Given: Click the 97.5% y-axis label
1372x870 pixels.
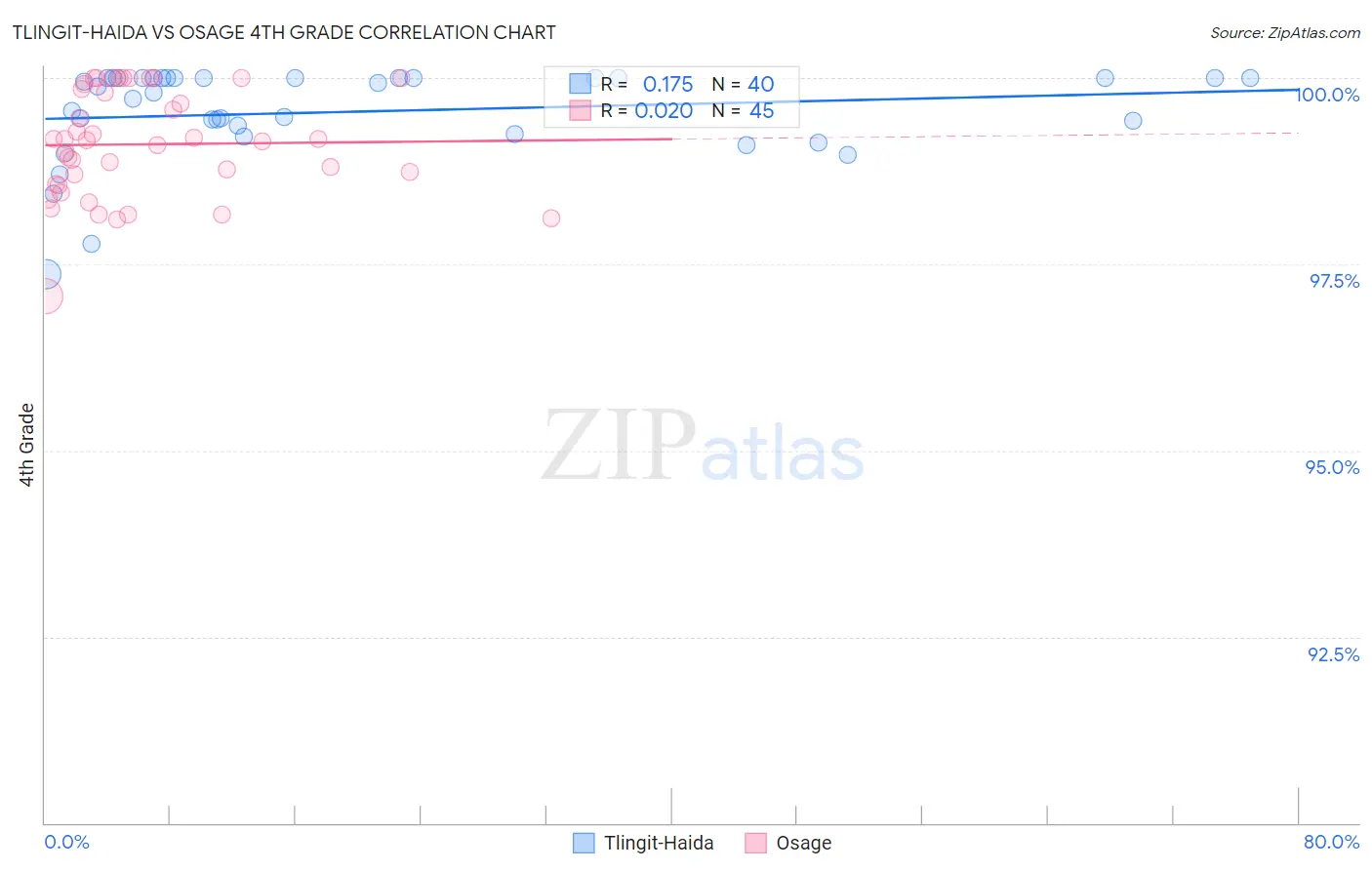Looking at the screenshot, I should tap(1334, 281).
